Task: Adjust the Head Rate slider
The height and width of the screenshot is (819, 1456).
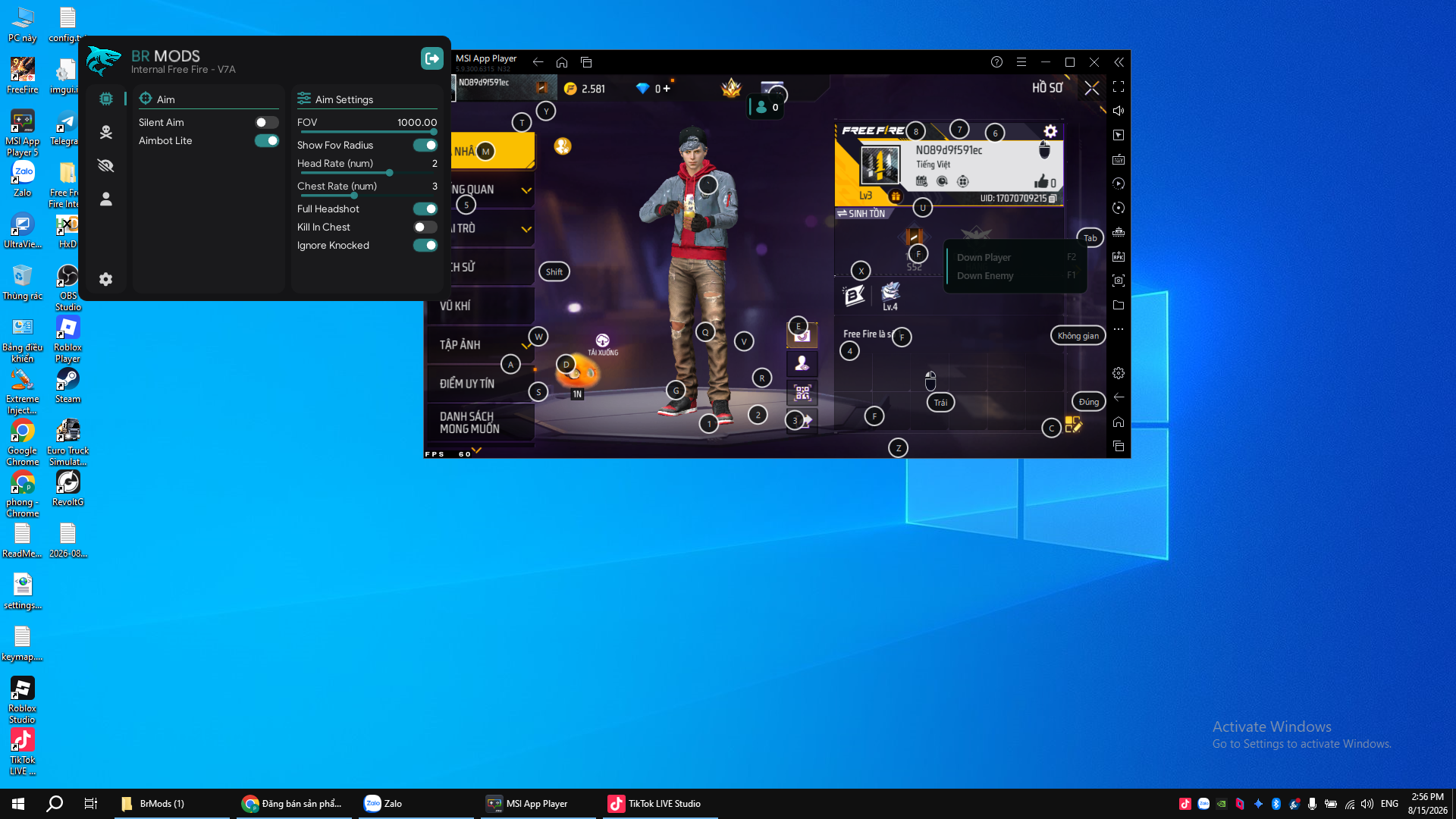Action: [x=367, y=173]
